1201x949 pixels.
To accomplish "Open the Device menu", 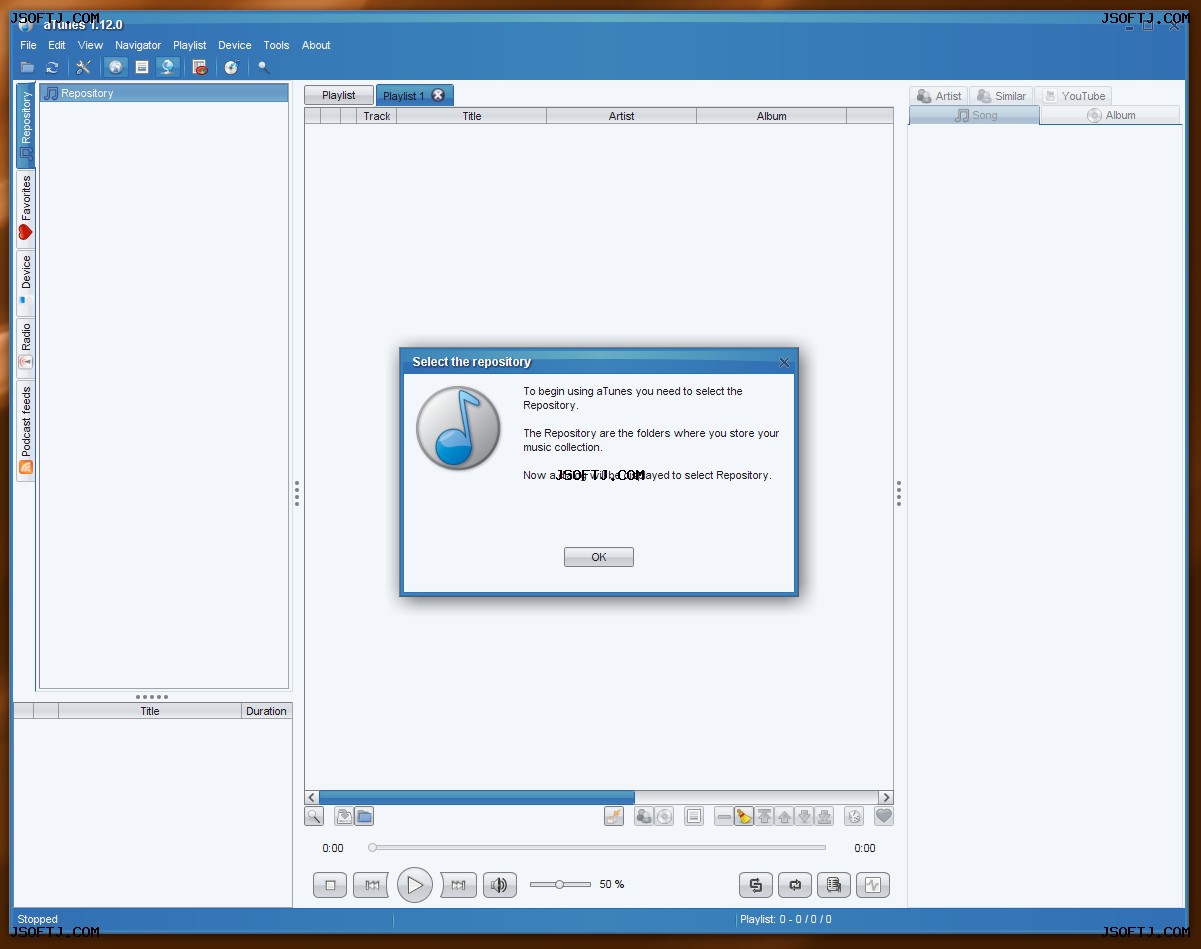I will (x=235, y=45).
